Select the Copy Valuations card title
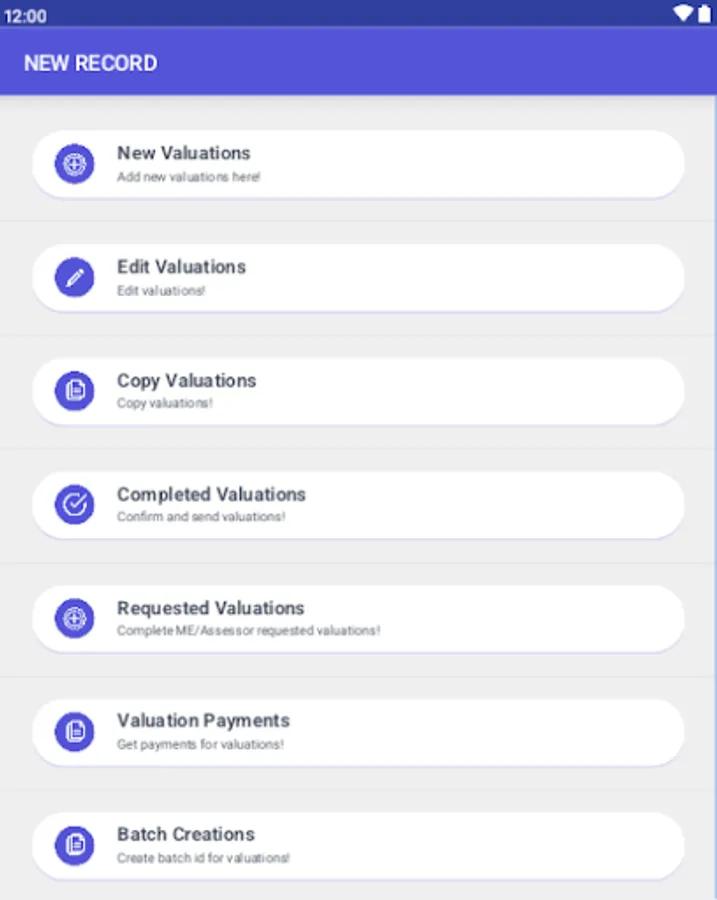Image resolution: width=717 pixels, height=900 pixels. click(x=186, y=381)
